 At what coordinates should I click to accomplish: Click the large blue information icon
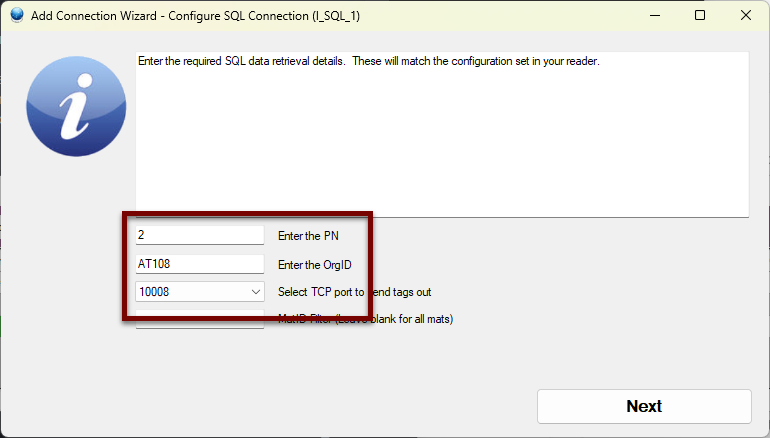tap(76, 107)
